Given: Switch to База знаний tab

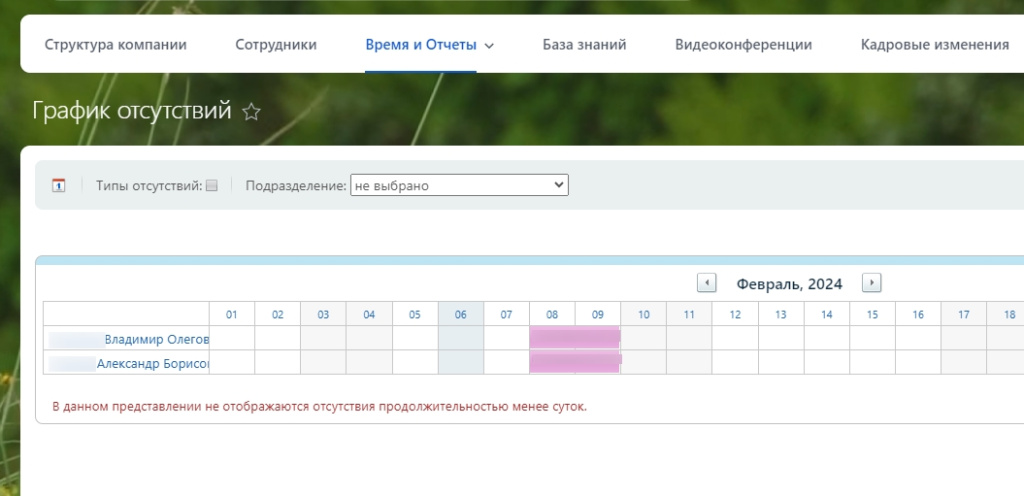Looking at the screenshot, I should click(x=584, y=44).
